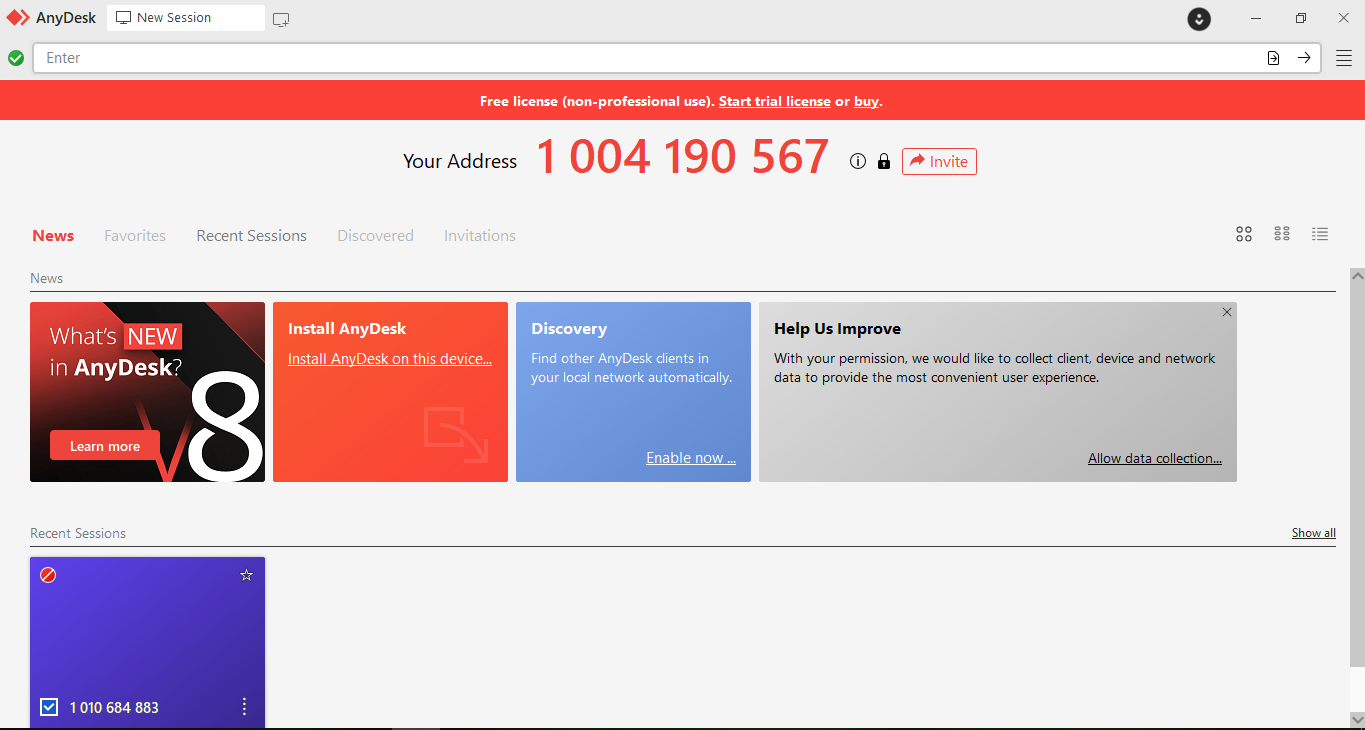Dismiss the Help Us Improve card
The width and height of the screenshot is (1365, 730).
1227,312
